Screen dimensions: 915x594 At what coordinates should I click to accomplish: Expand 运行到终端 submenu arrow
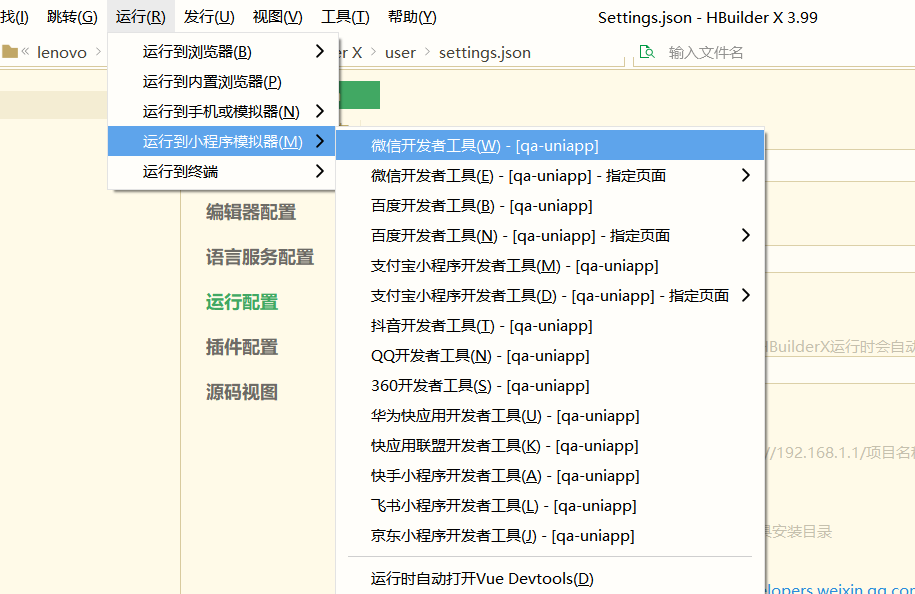[x=319, y=171]
